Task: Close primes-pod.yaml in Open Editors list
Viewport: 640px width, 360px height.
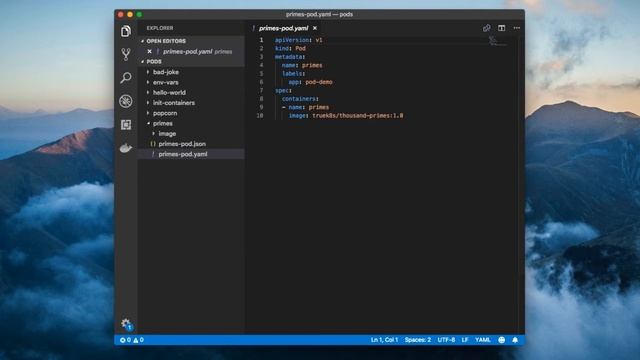Action: point(149,51)
